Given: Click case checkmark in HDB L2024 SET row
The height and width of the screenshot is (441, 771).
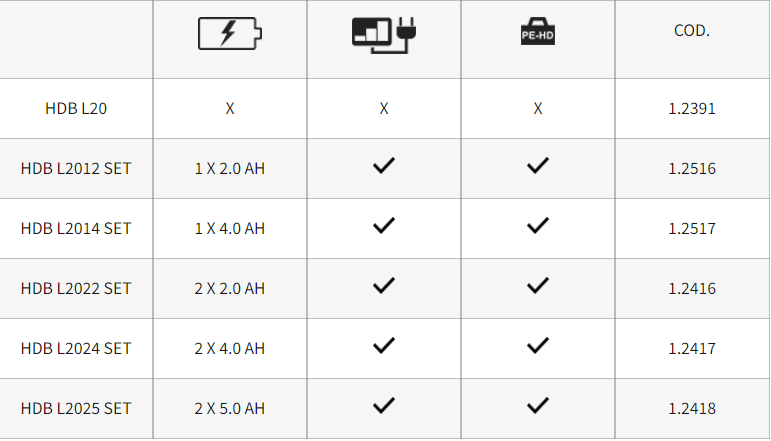Looking at the screenshot, I should click(x=538, y=346).
